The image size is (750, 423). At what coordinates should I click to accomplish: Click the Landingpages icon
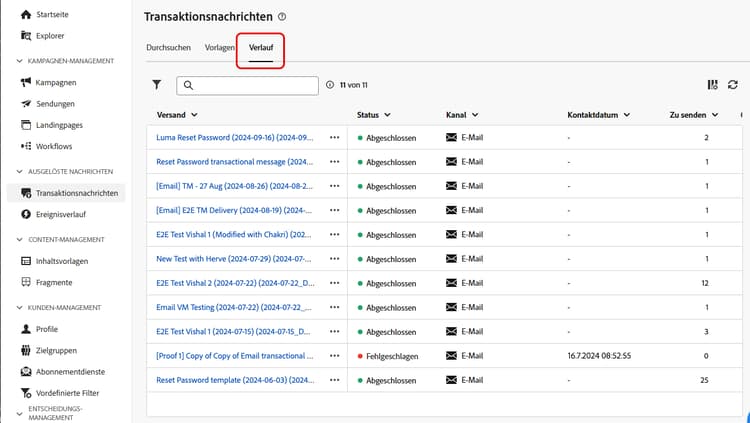coord(26,125)
